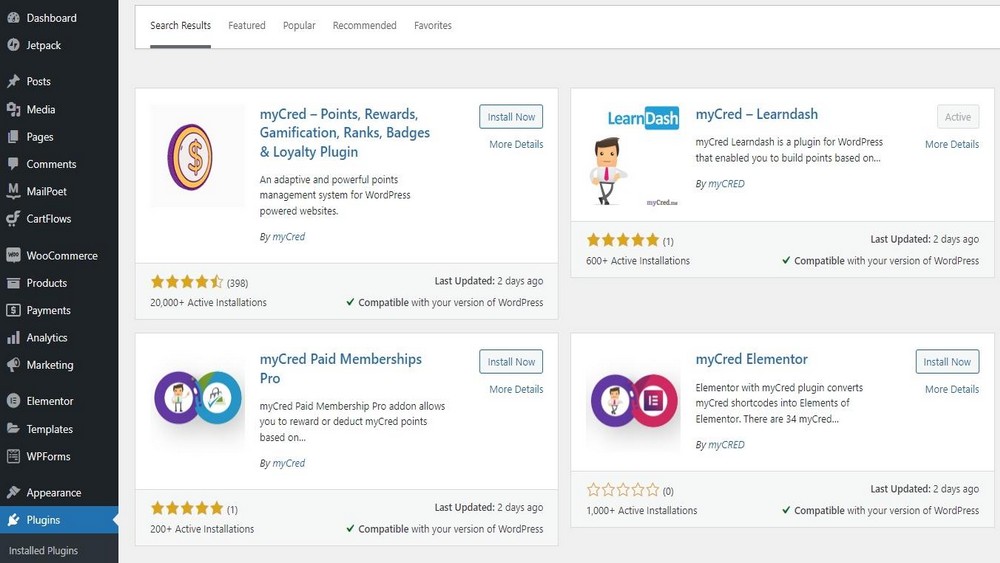Screen dimensions: 1000x563
Task: Open the Popular plugins tab
Action: point(299,25)
